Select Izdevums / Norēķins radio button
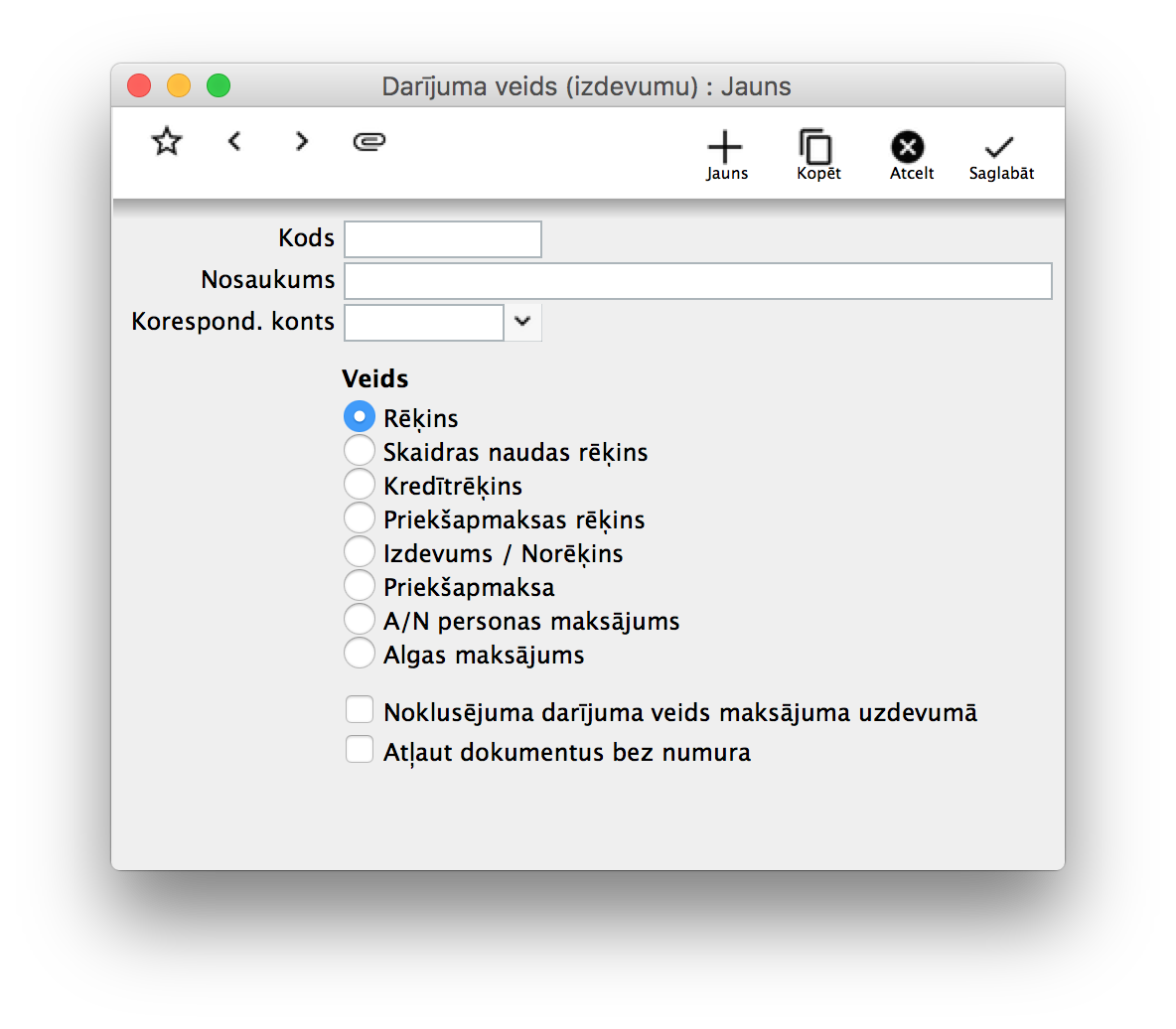This screenshot has height=1029, width=1176. (359, 552)
